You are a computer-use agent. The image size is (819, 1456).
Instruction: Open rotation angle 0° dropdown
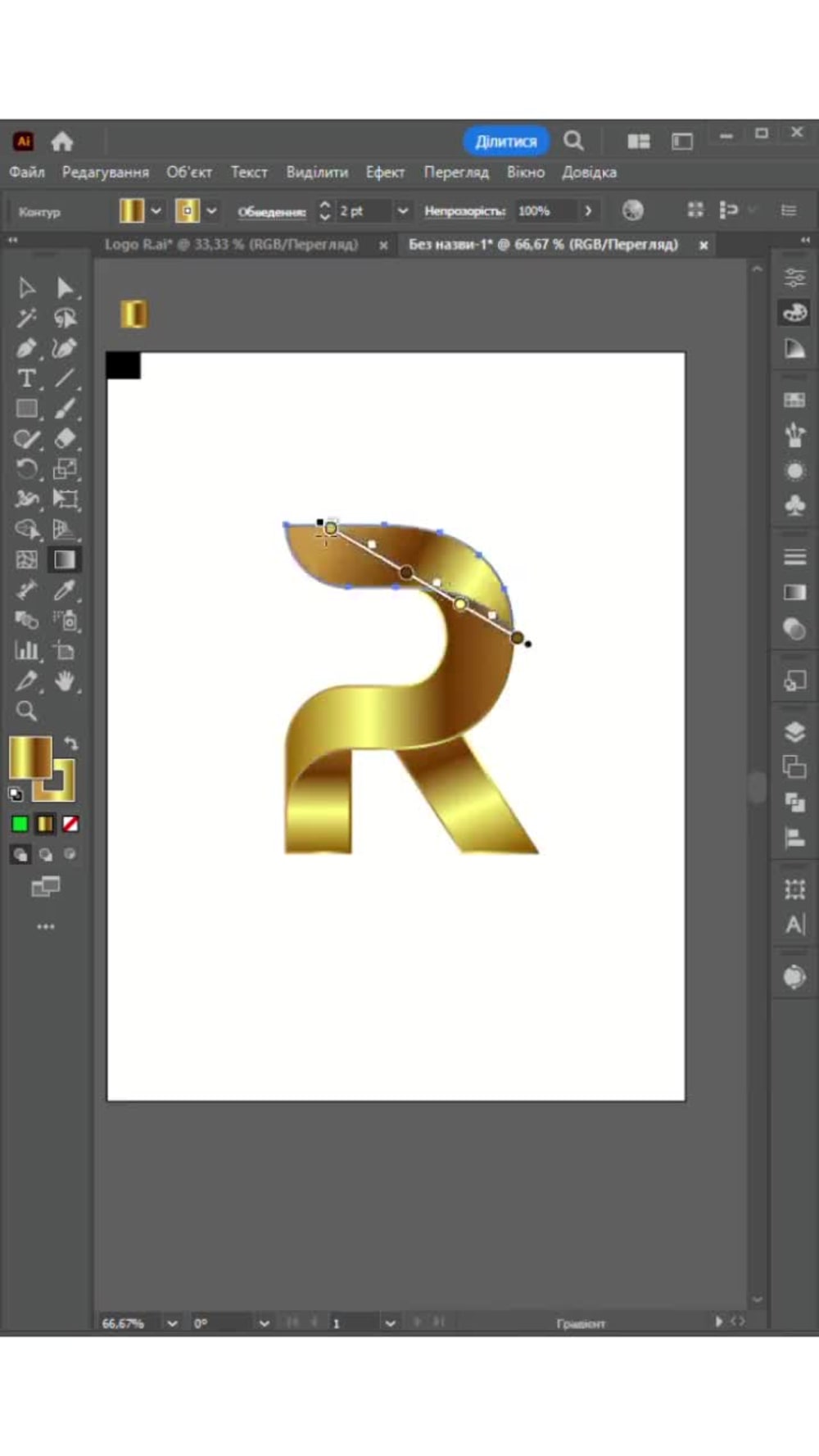(264, 1323)
